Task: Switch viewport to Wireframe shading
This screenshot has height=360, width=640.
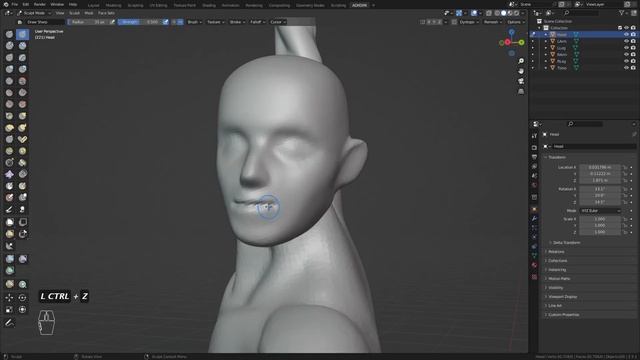Action: pos(497,13)
